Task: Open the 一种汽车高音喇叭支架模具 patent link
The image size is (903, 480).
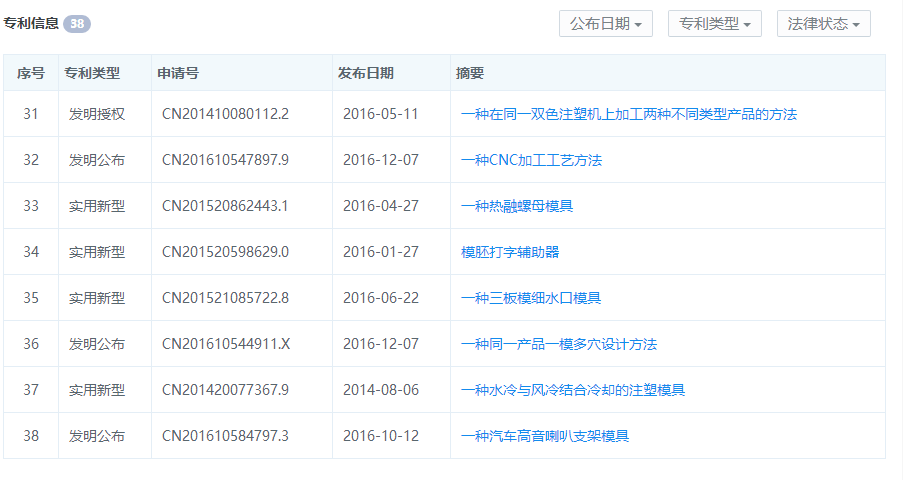Action: point(545,436)
